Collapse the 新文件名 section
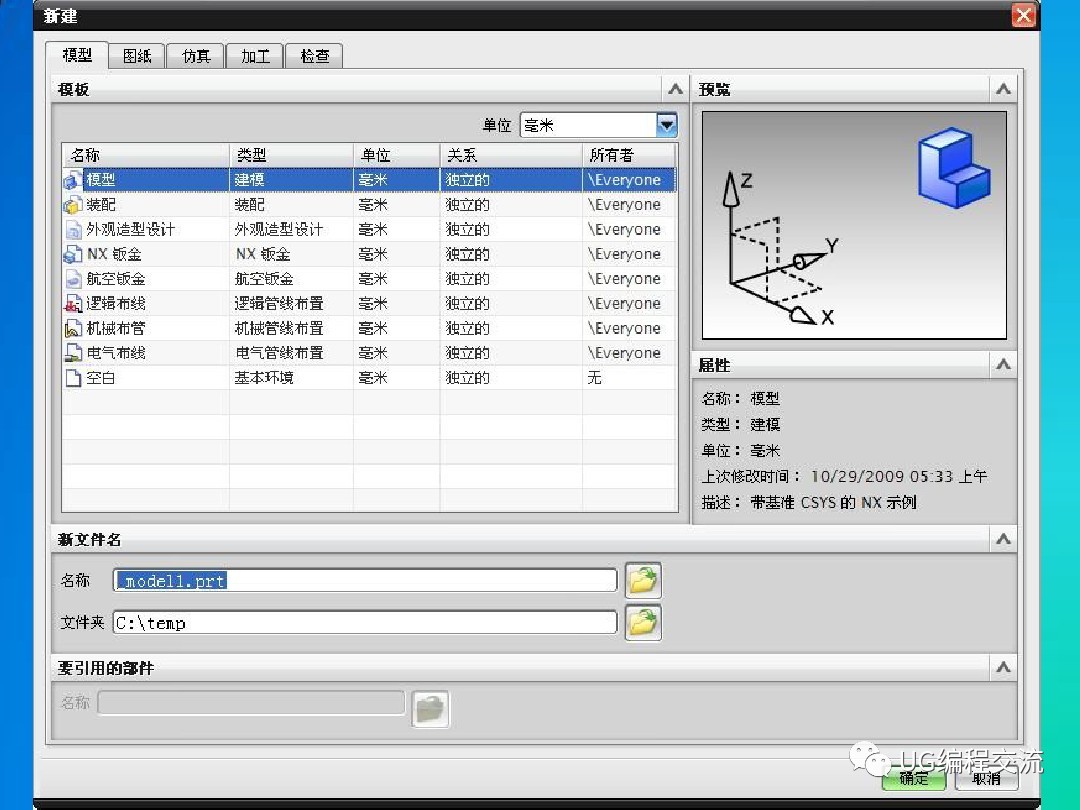Screen dimensions: 1080x810 pos(1003,538)
